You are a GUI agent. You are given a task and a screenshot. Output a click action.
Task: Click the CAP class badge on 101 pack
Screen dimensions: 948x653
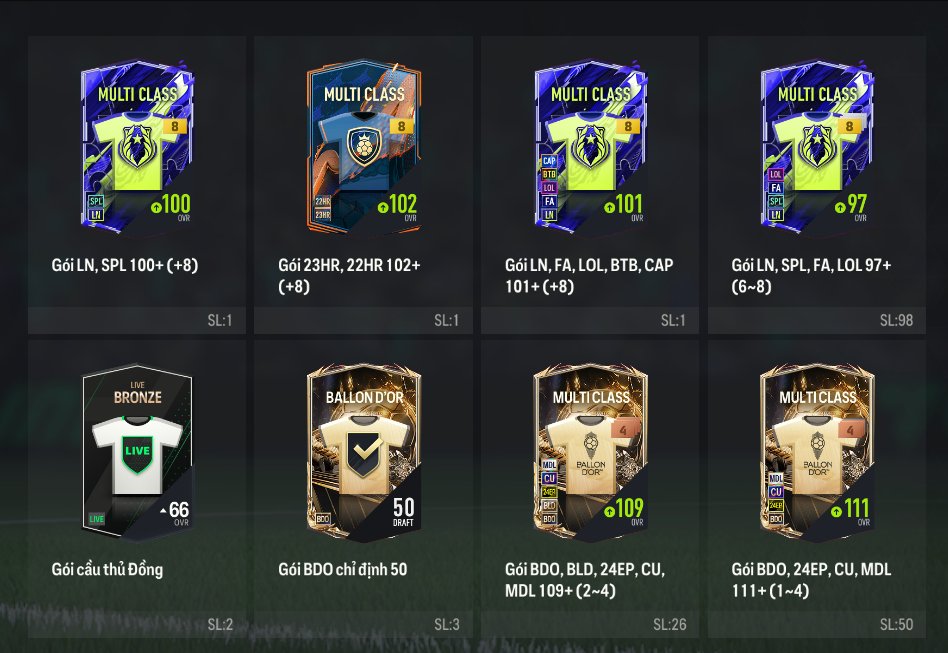click(549, 161)
